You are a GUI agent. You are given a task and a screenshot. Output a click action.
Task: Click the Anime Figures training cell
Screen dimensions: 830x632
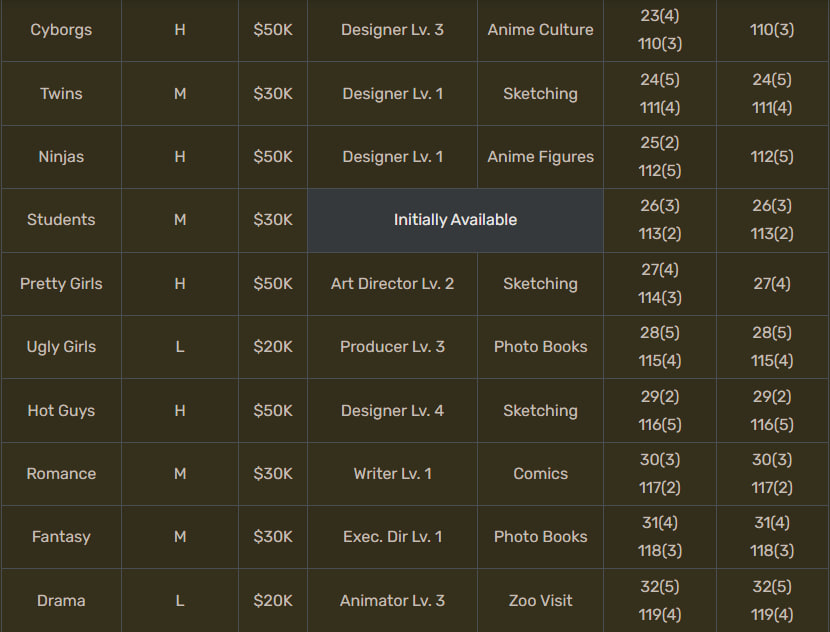pyautogui.click(x=540, y=157)
